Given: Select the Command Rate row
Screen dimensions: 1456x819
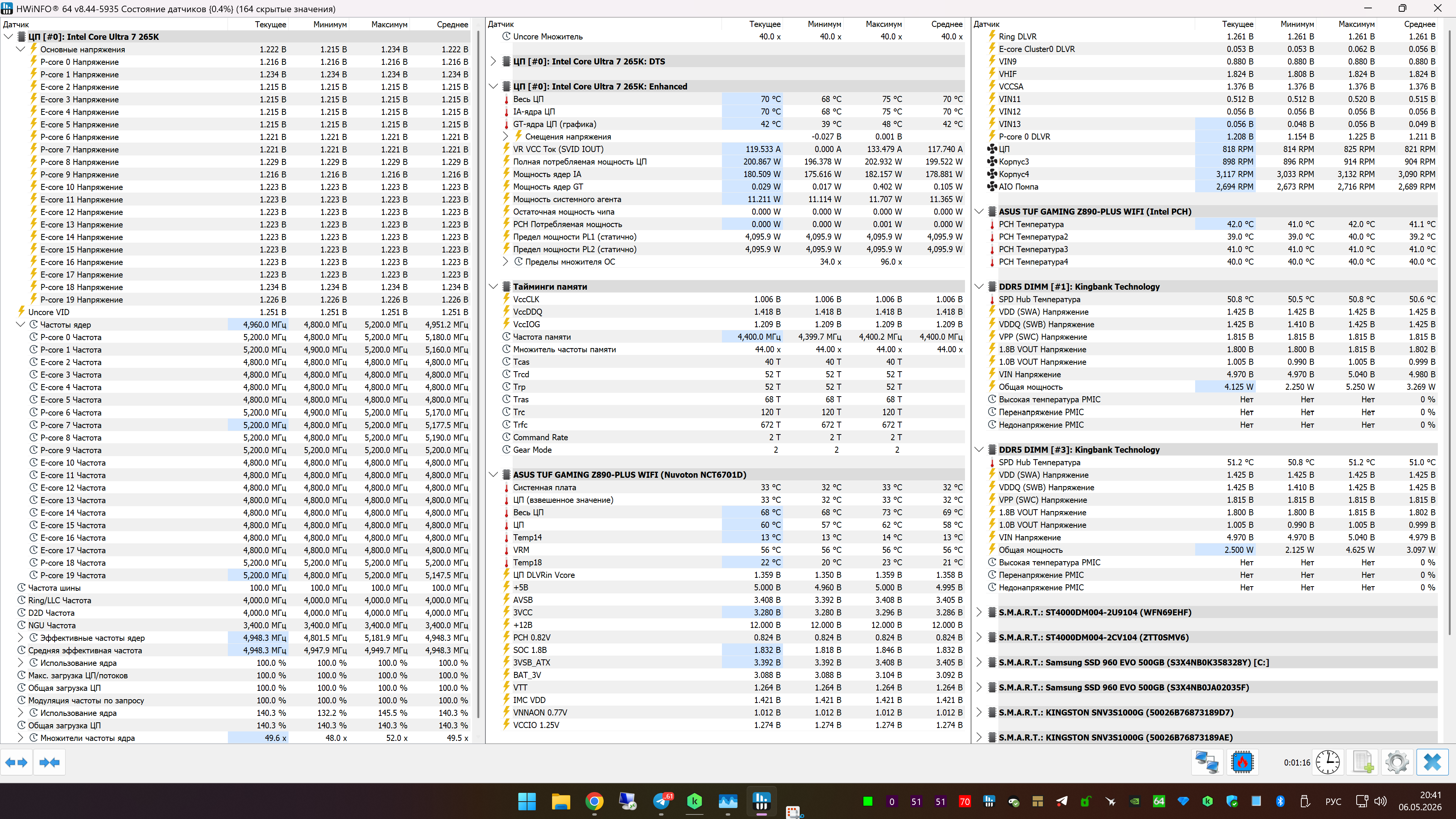Looking at the screenshot, I should 726,437.
